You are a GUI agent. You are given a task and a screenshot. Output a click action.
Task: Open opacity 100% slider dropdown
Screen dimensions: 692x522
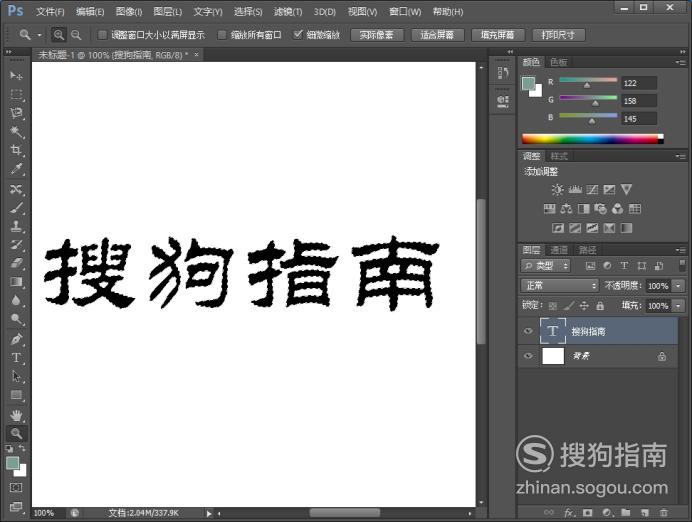pyautogui.click(x=679, y=286)
